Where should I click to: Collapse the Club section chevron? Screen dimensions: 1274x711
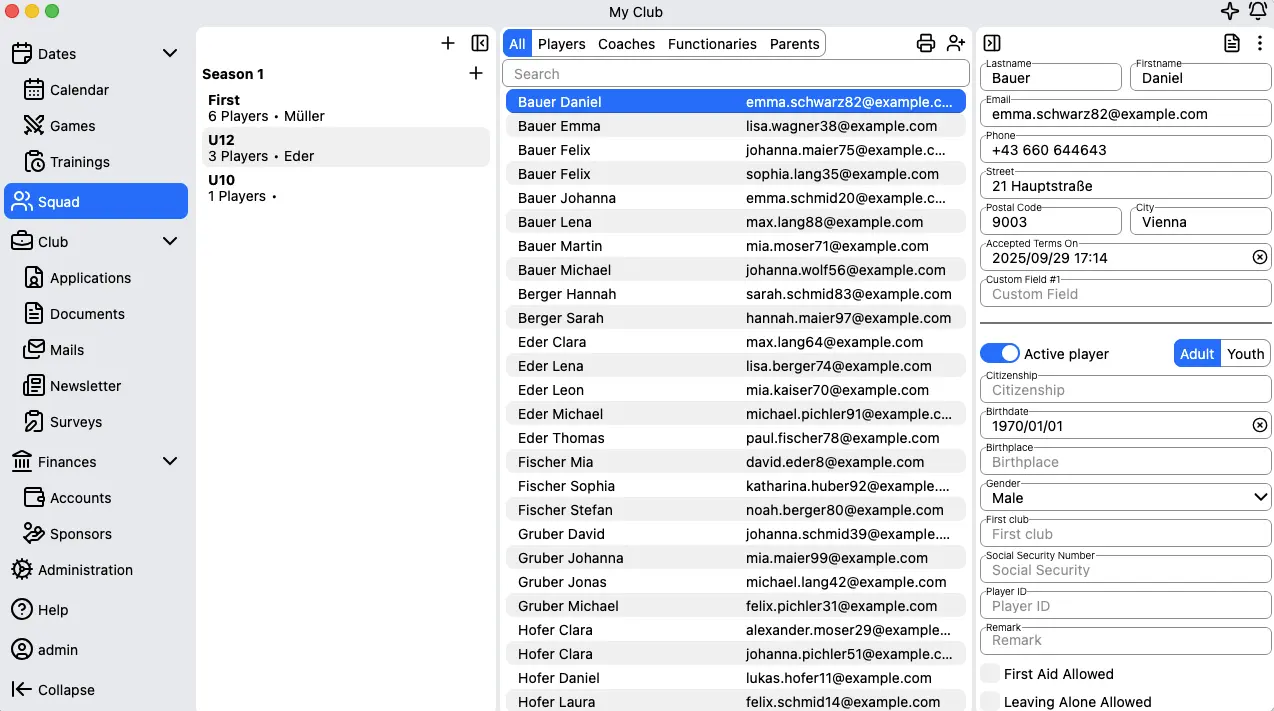(170, 242)
